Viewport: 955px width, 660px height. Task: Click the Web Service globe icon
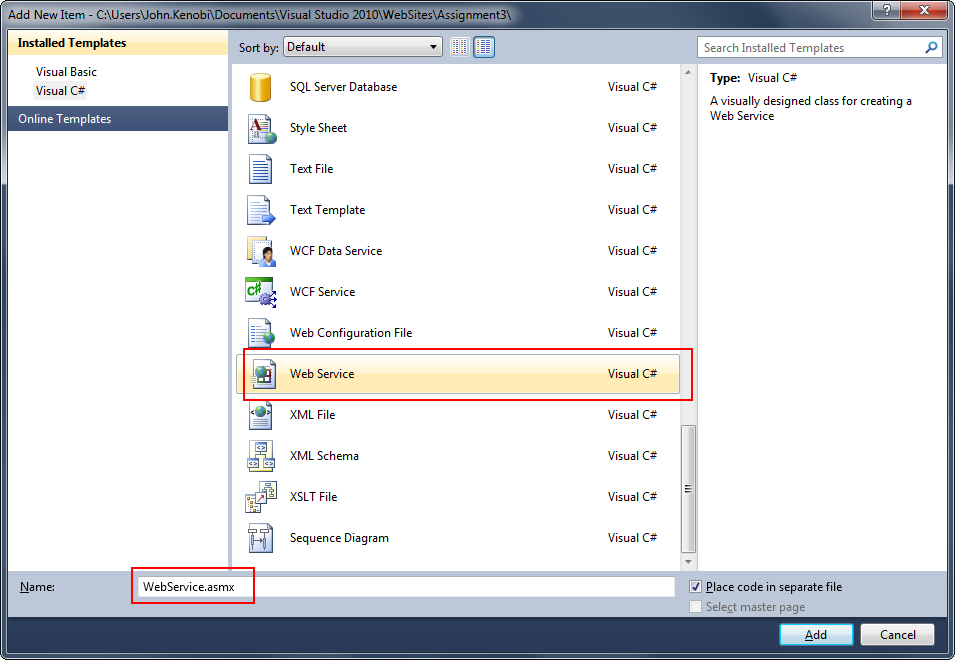pyautogui.click(x=263, y=374)
